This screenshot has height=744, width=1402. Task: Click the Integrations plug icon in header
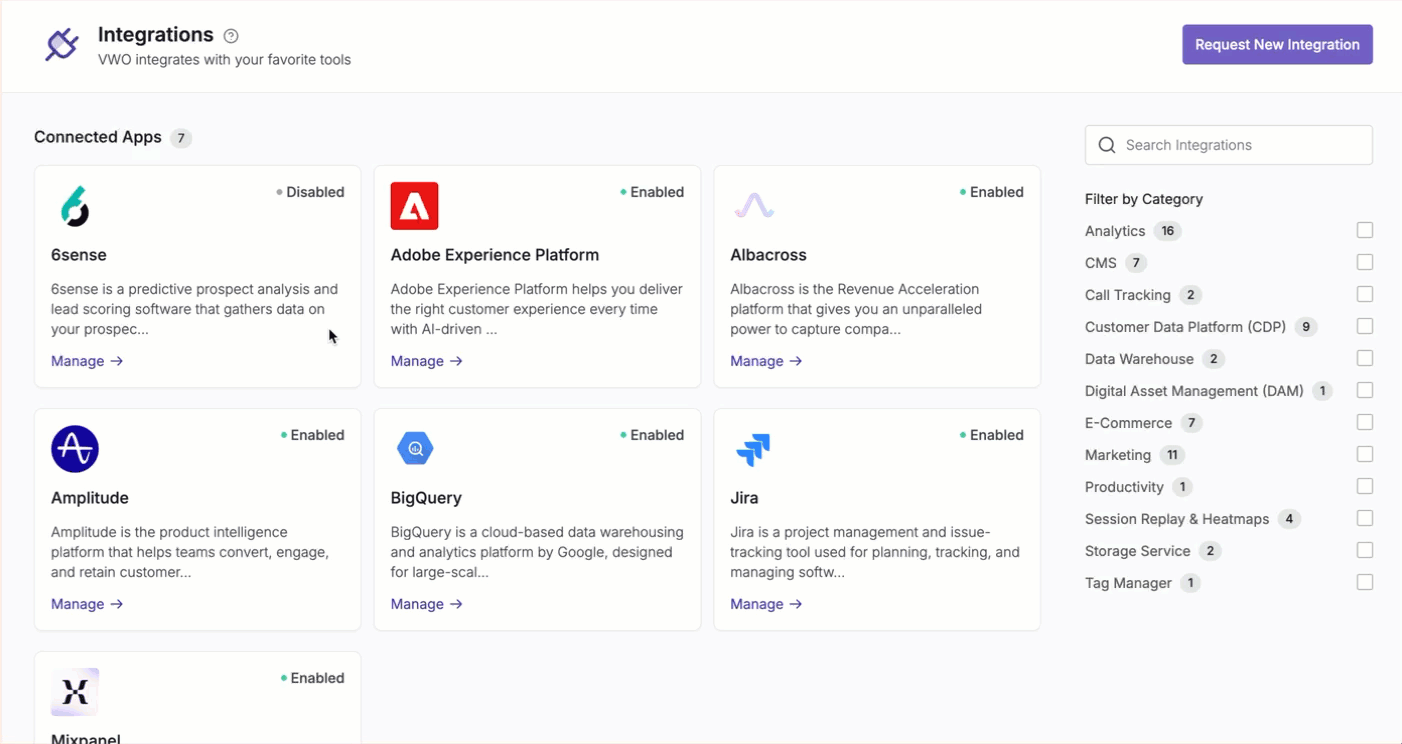[x=62, y=45]
